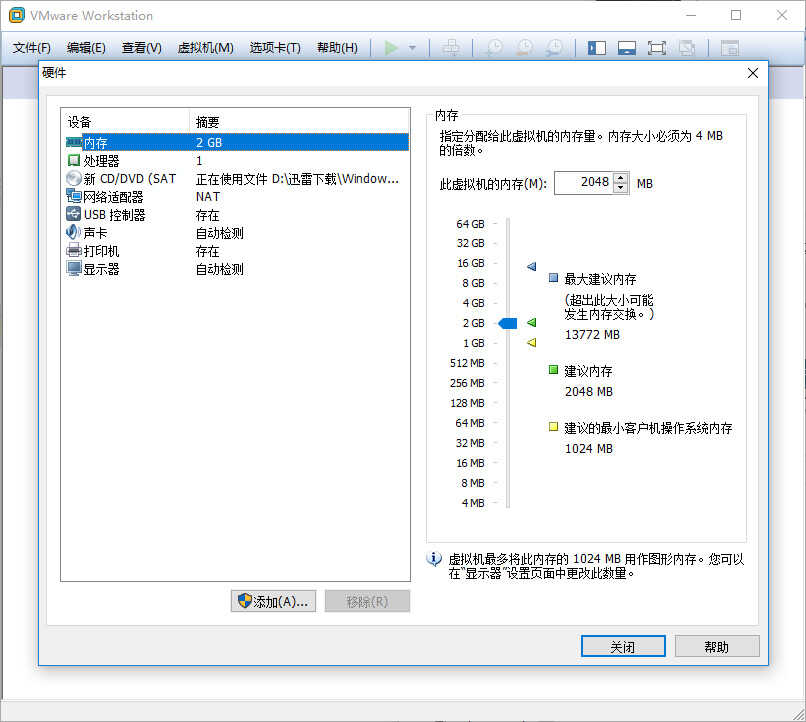Select the 网络适配器 device row

tap(237, 197)
